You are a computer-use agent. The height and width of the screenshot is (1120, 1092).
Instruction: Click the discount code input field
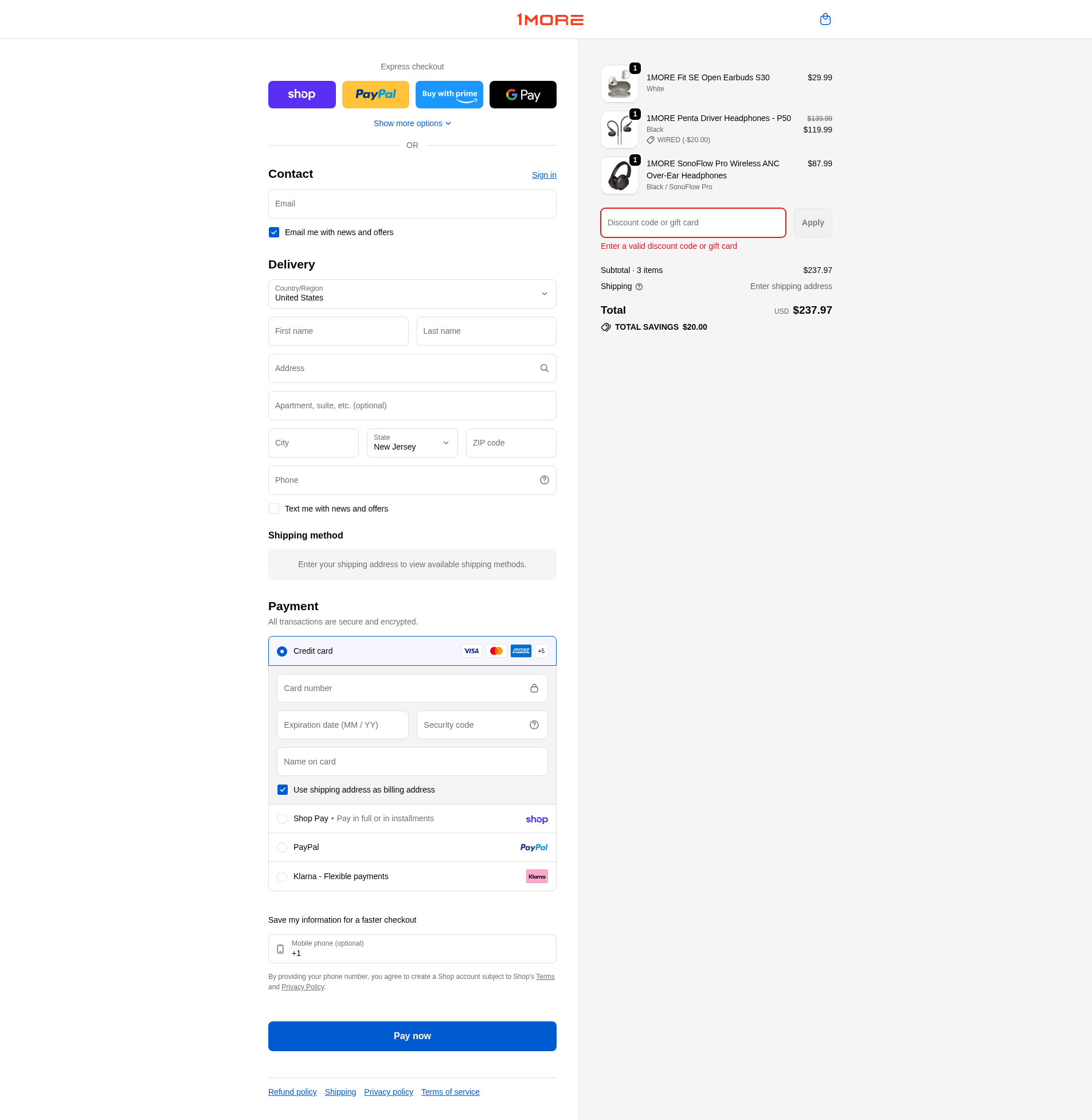693,223
